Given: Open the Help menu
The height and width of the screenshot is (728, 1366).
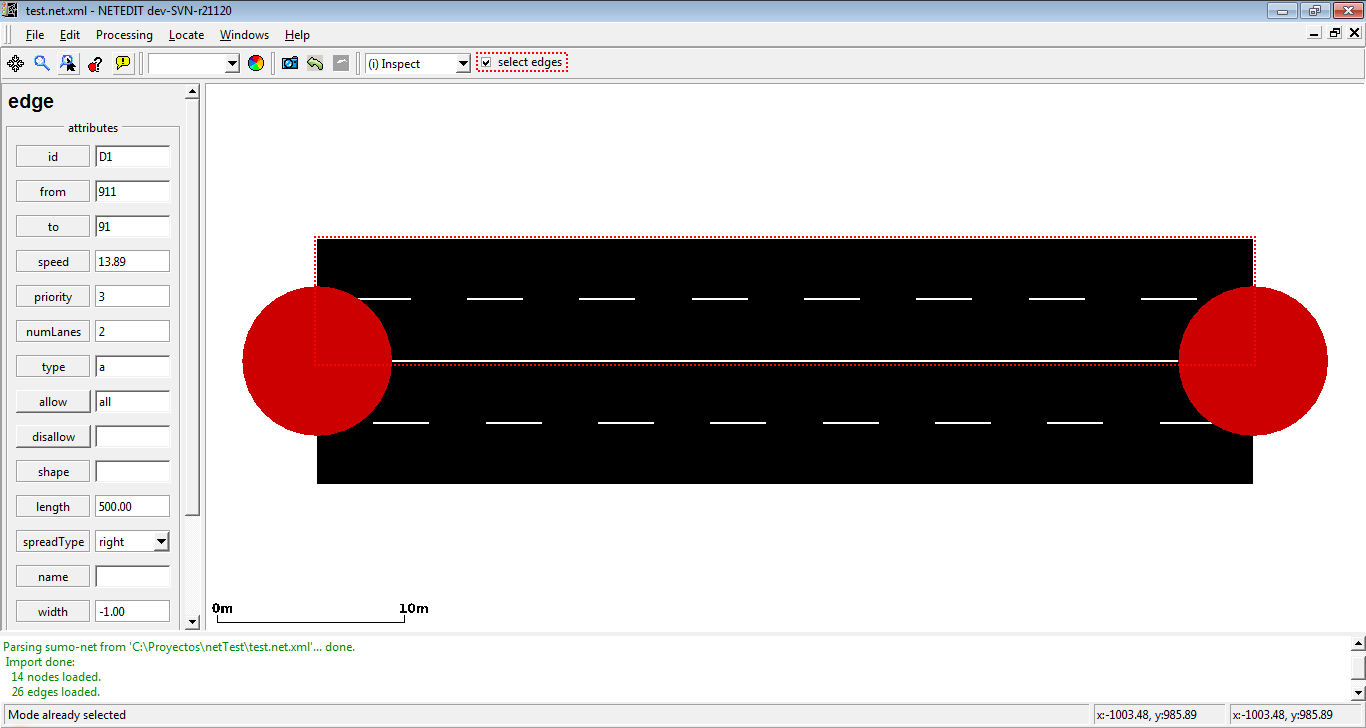Looking at the screenshot, I should click(x=297, y=34).
